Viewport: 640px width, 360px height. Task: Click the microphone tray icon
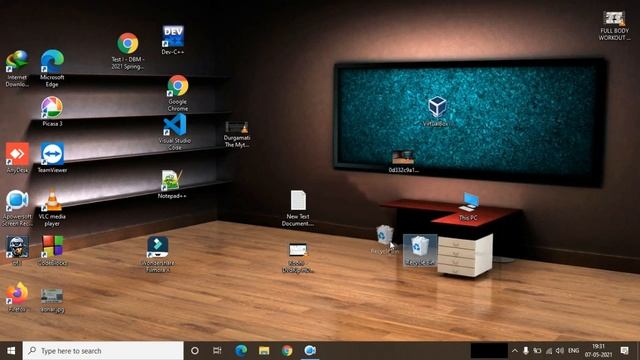click(x=526, y=351)
